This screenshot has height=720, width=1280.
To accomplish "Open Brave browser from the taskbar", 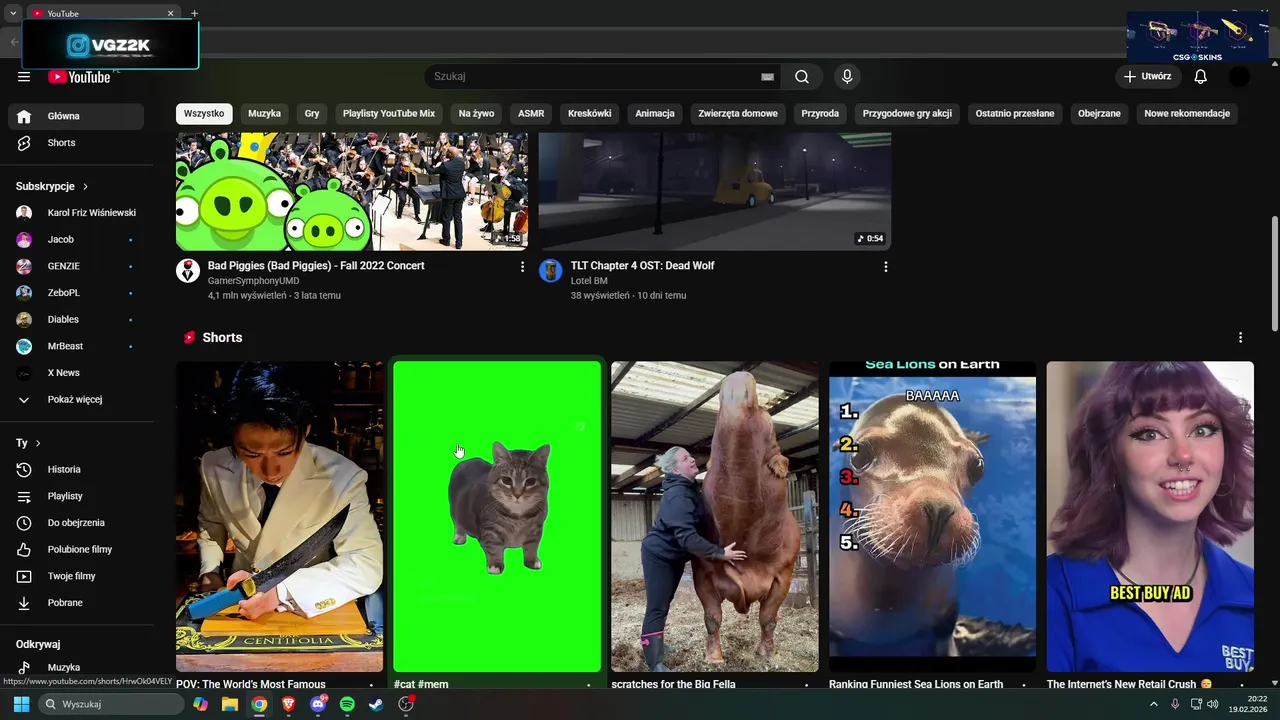I will [289, 704].
